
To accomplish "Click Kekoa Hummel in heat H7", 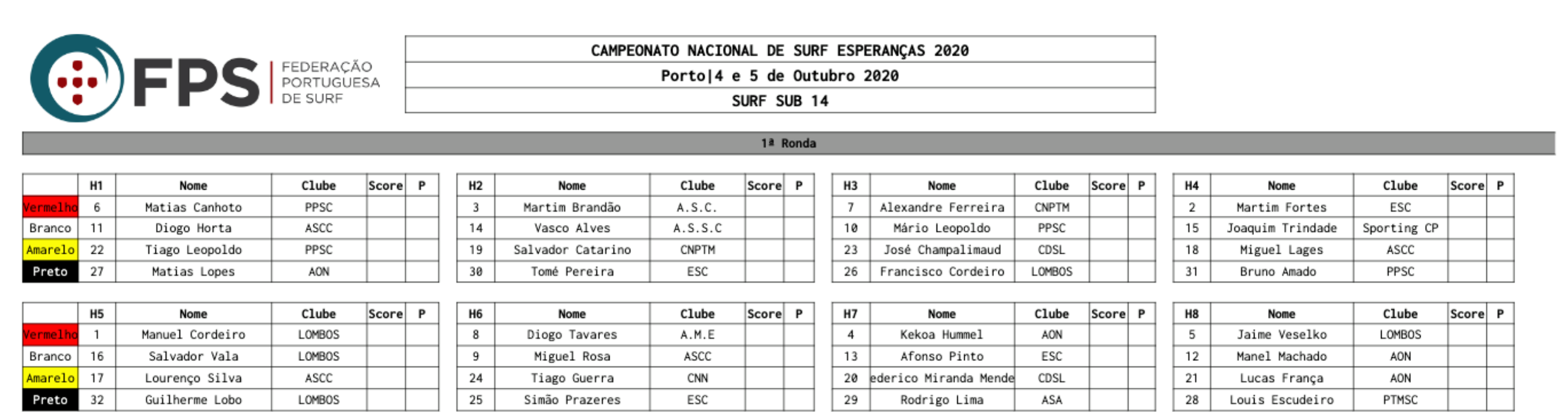I will coord(942,334).
